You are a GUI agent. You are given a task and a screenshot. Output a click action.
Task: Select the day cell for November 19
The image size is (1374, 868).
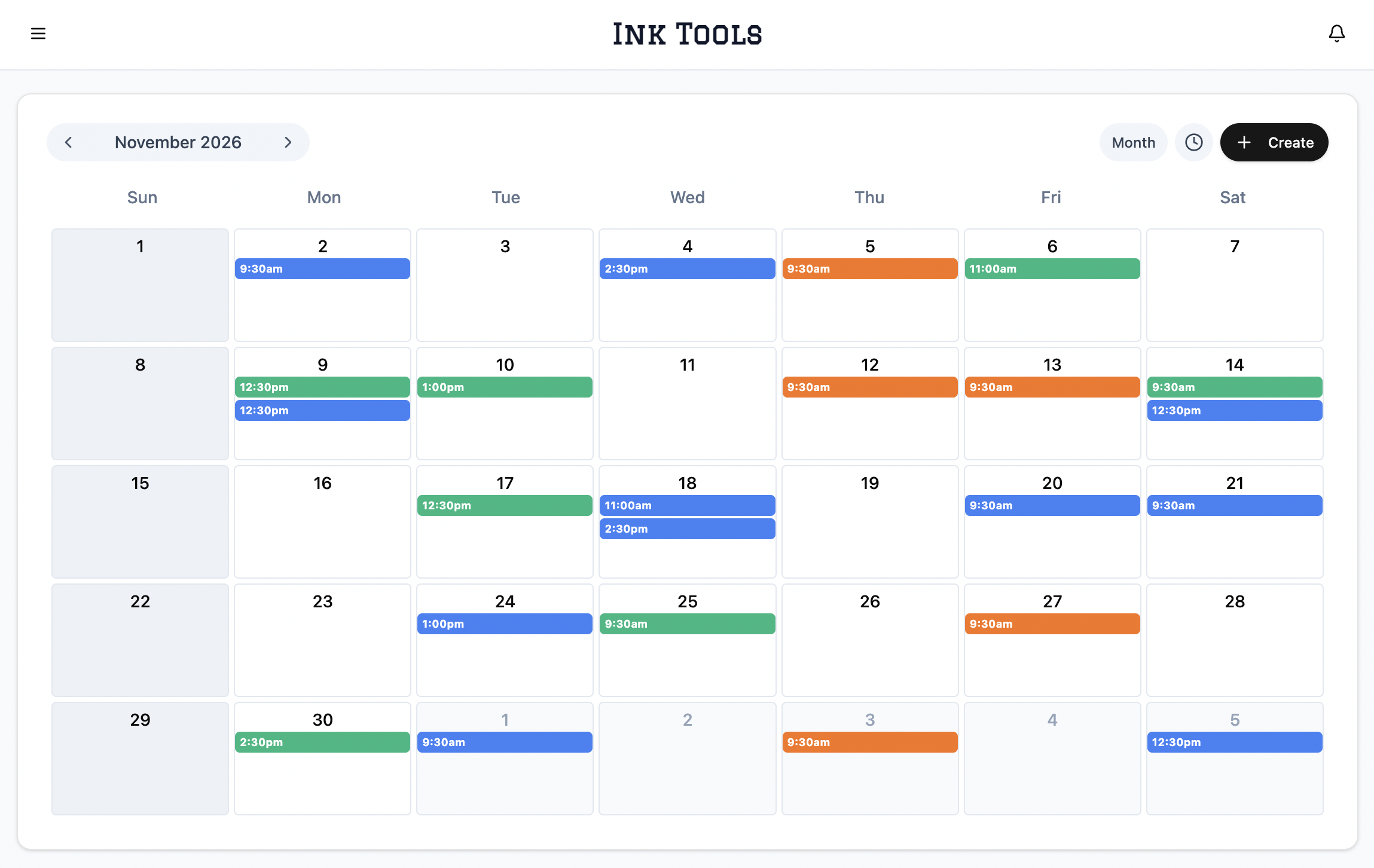870,522
